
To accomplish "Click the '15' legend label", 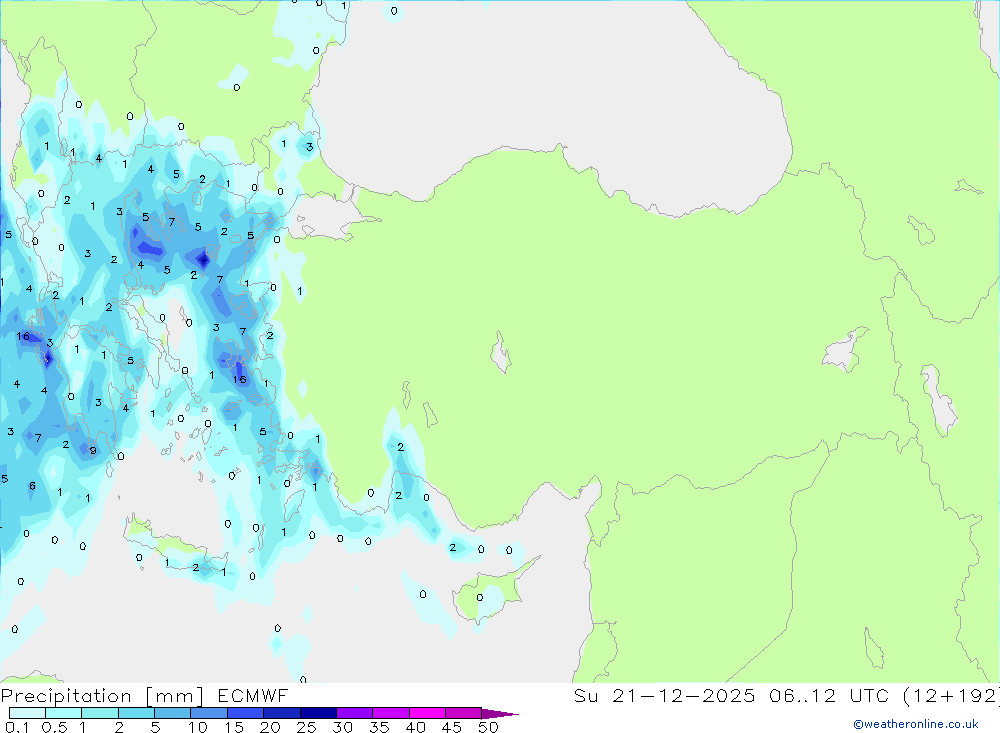I will [234, 727].
